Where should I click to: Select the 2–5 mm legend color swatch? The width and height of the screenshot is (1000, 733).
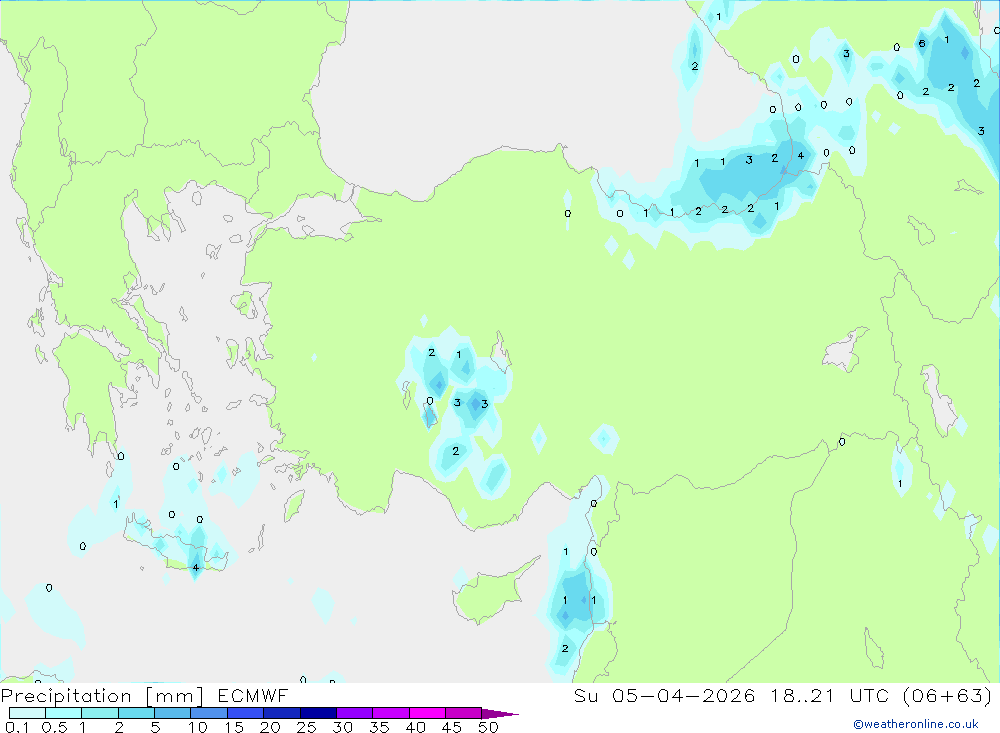point(136,713)
